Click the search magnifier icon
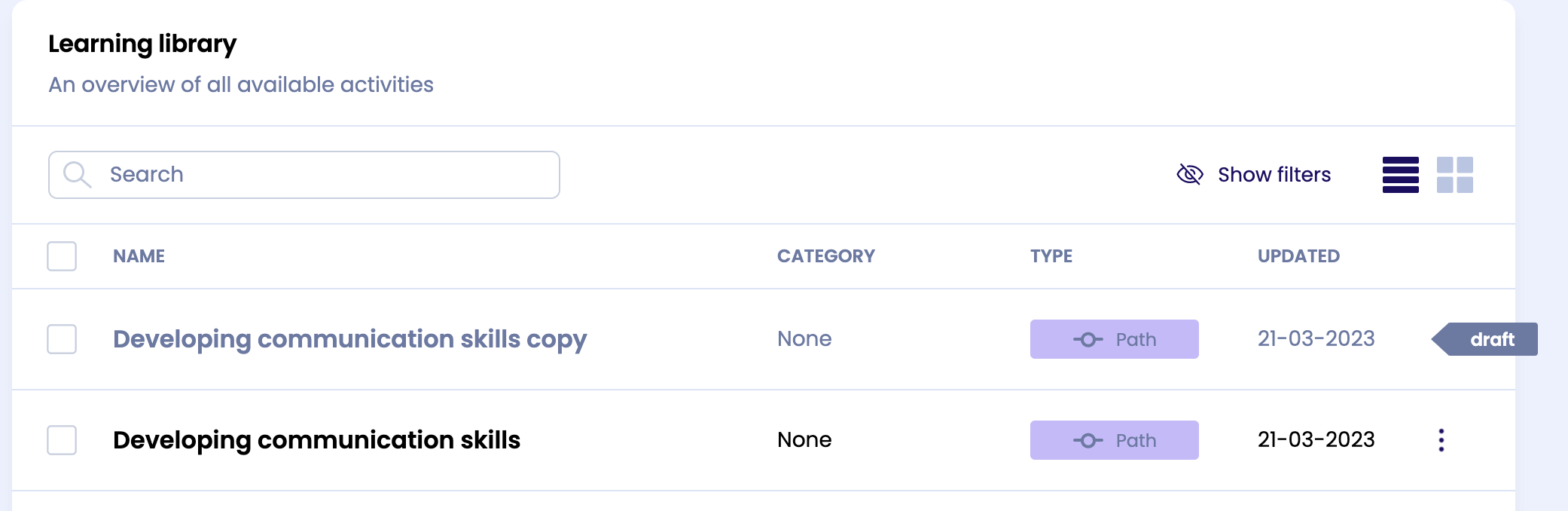1568x511 pixels. click(x=77, y=175)
